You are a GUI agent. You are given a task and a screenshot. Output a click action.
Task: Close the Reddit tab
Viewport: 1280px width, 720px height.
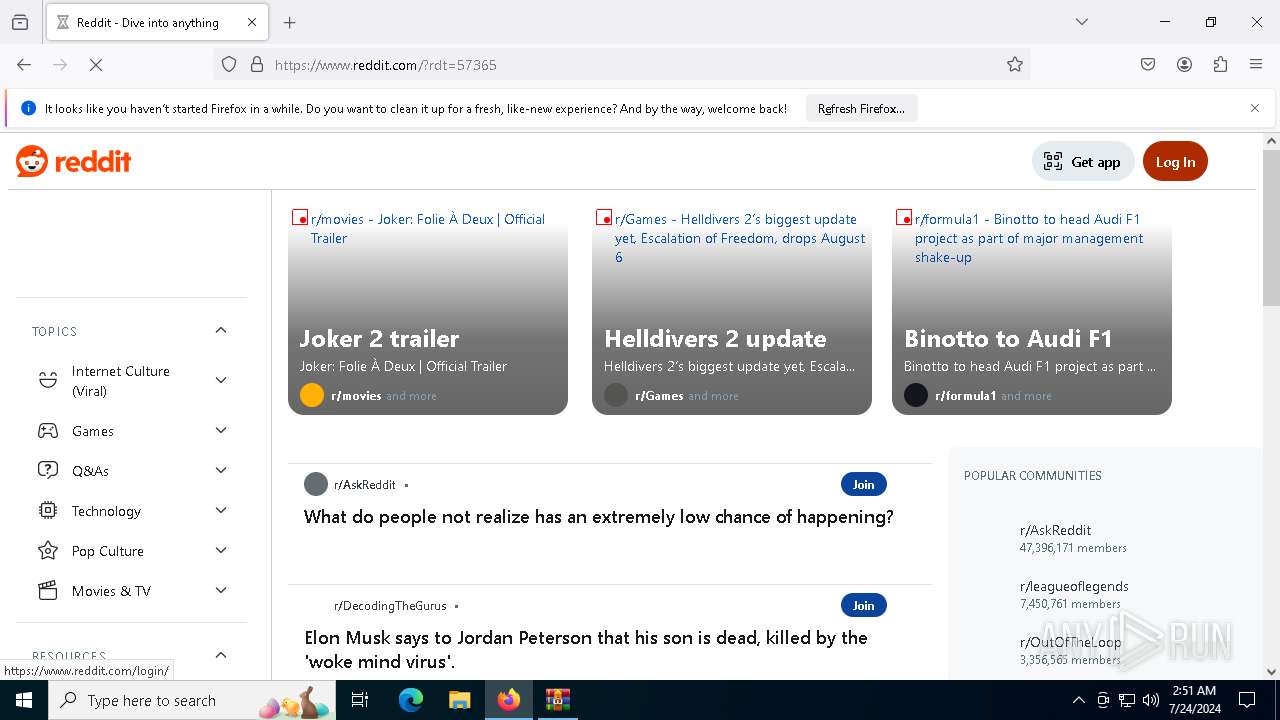[252, 22]
